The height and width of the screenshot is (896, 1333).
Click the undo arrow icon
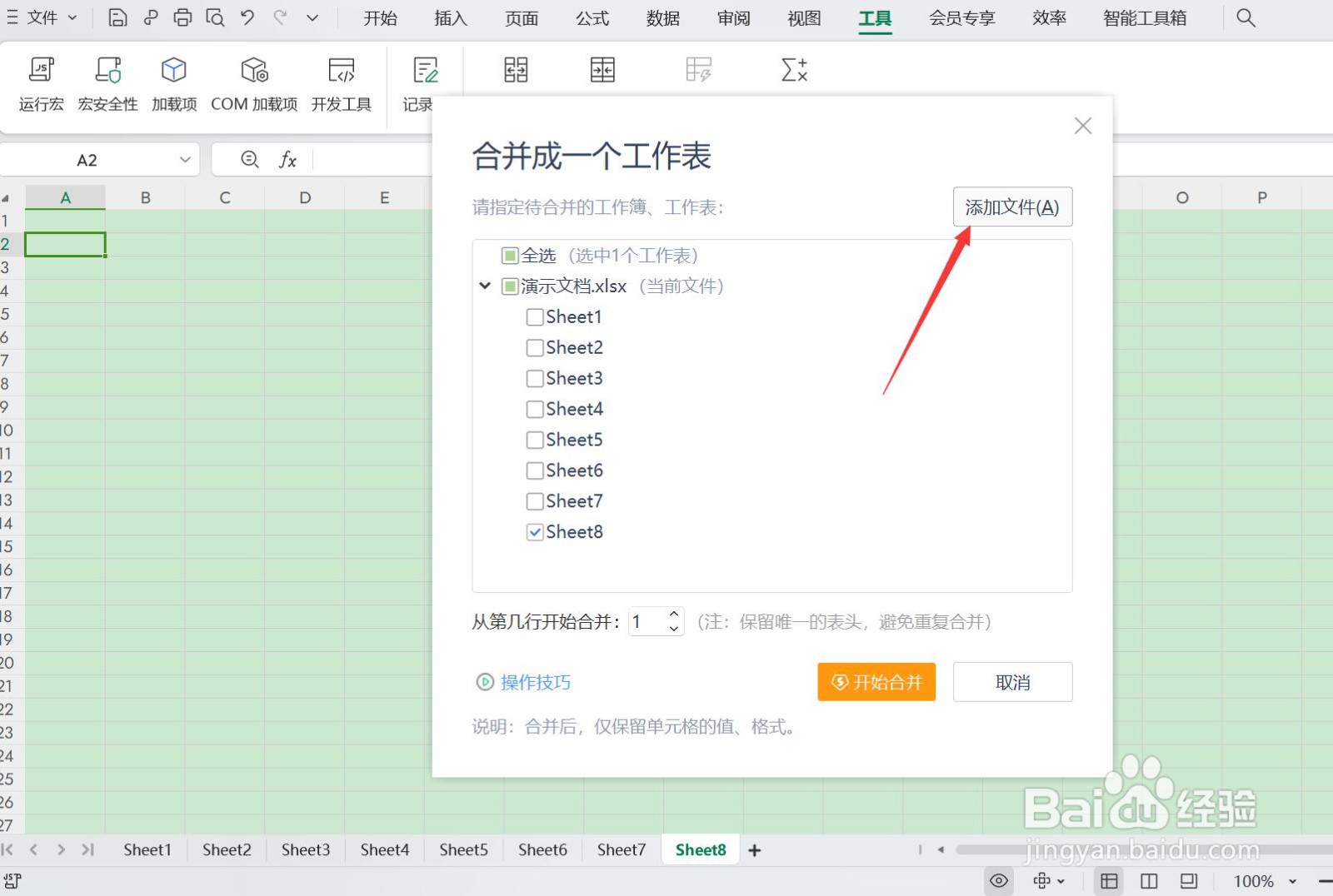pos(247,17)
